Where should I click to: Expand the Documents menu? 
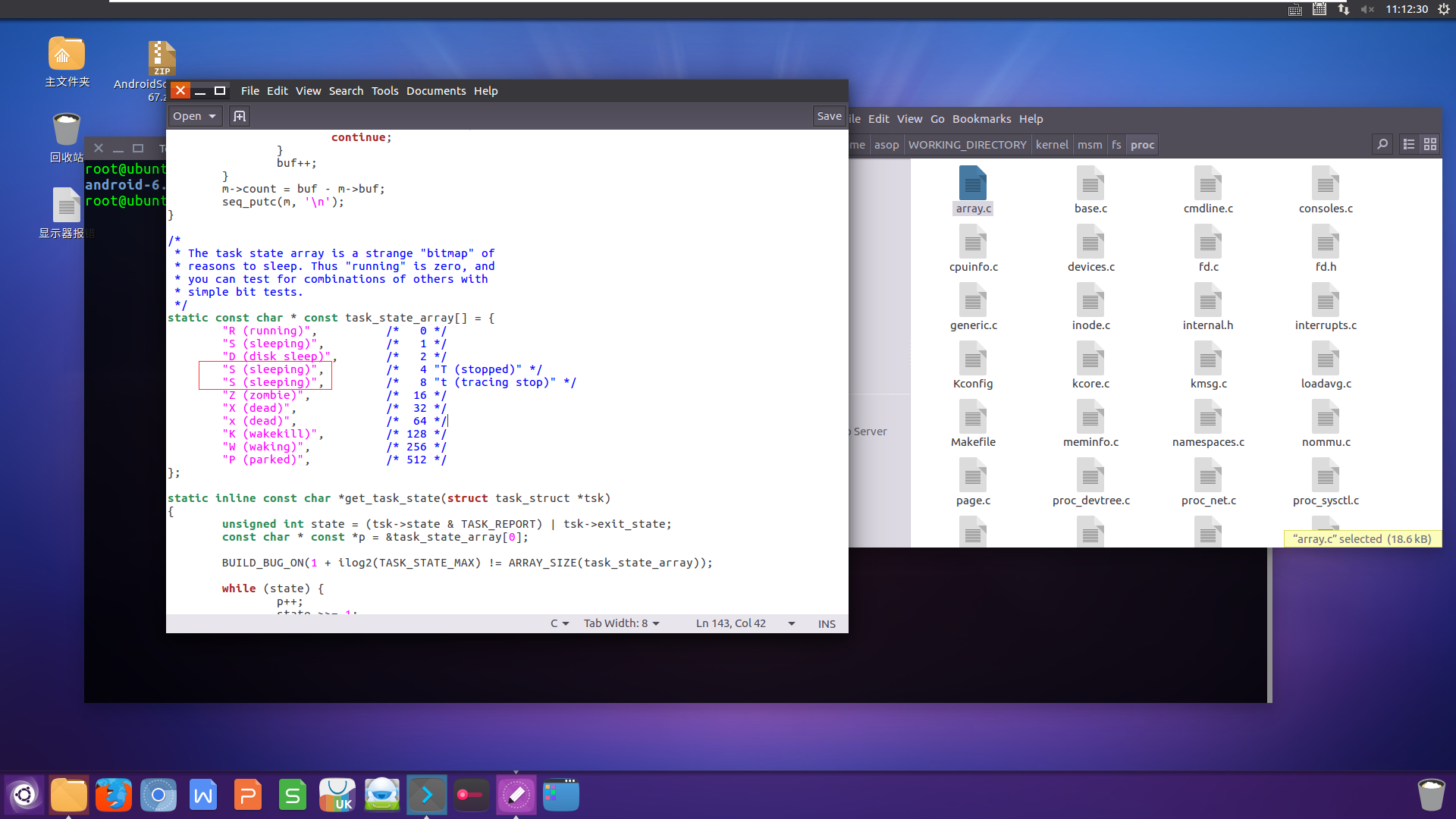coord(435,91)
